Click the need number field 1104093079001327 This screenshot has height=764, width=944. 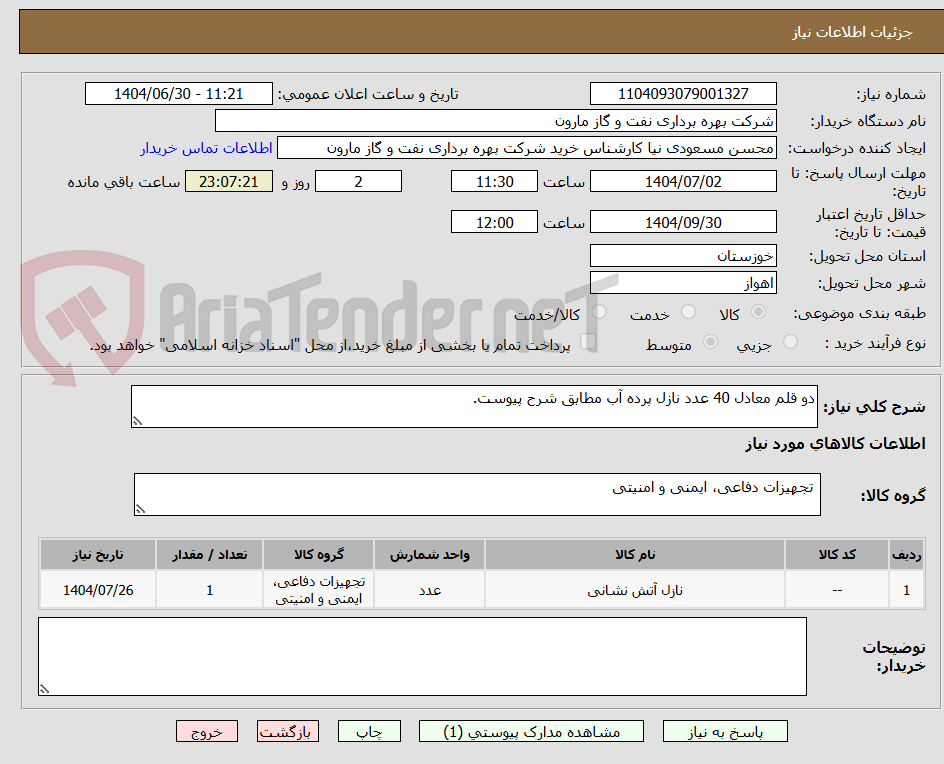tap(683, 93)
